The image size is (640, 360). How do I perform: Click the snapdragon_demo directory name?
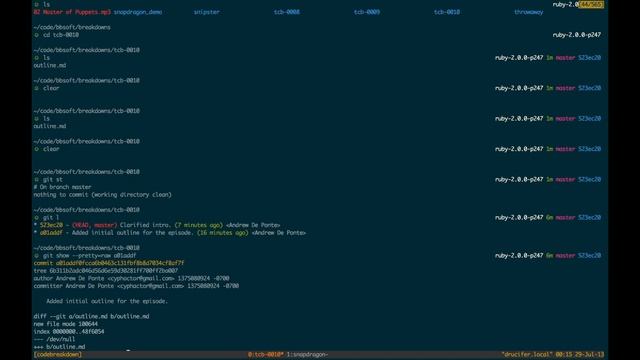138,12
